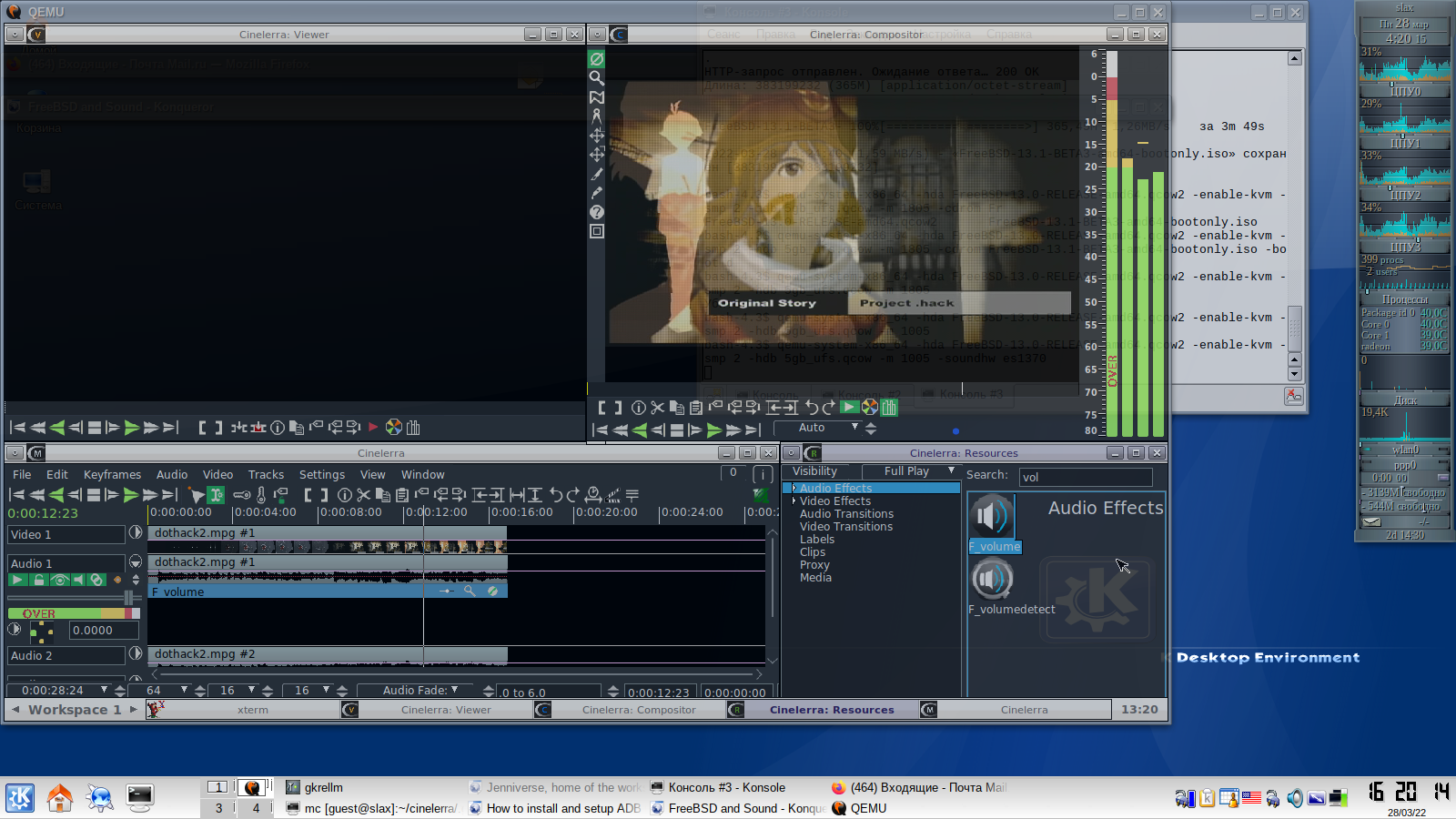This screenshot has width=1456, height=819.
Task: Open Konsole #3 from the host taskbar
Action: pyautogui.click(x=726, y=788)
